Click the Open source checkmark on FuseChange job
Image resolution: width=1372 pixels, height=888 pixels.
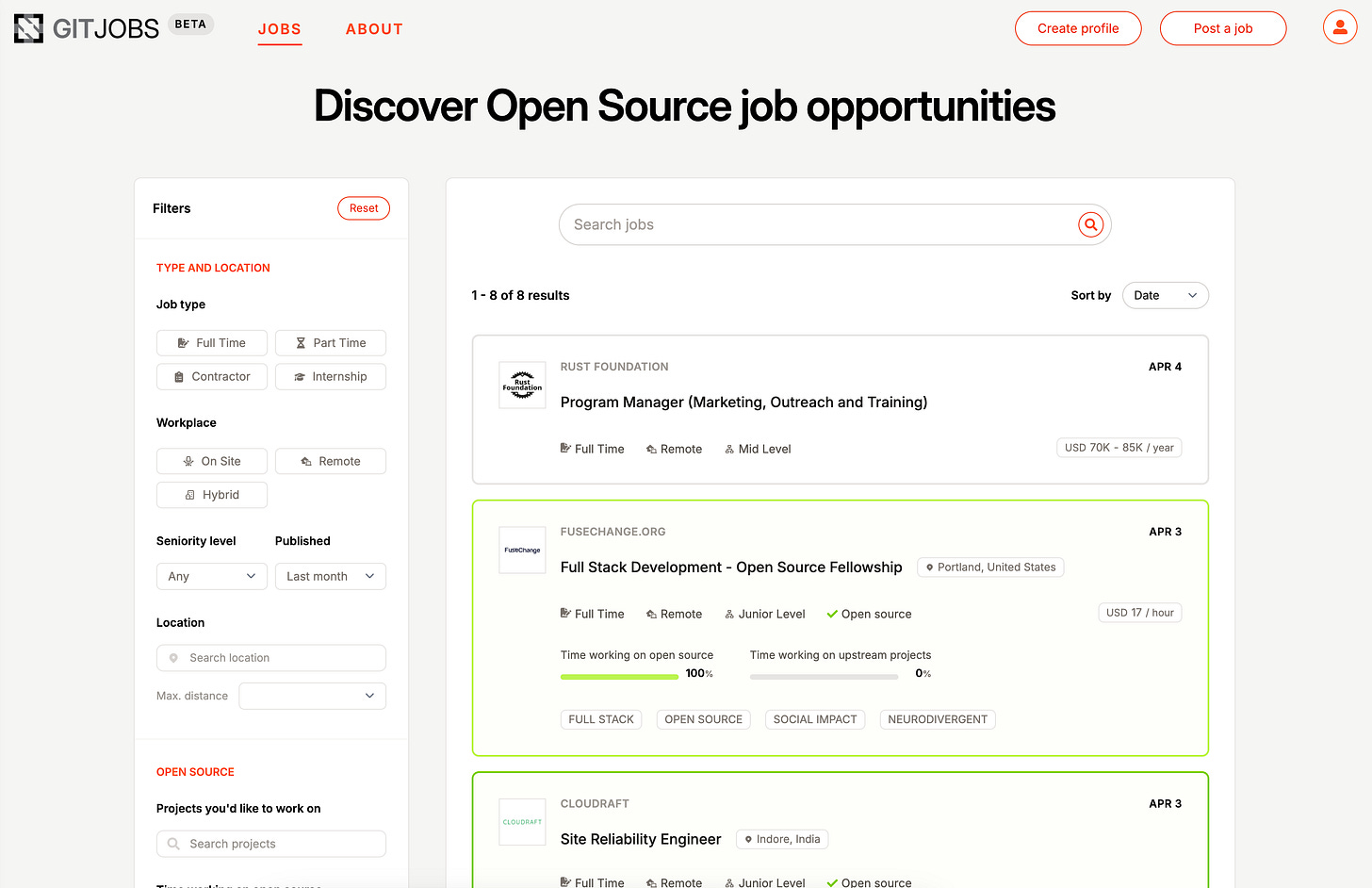832,614
